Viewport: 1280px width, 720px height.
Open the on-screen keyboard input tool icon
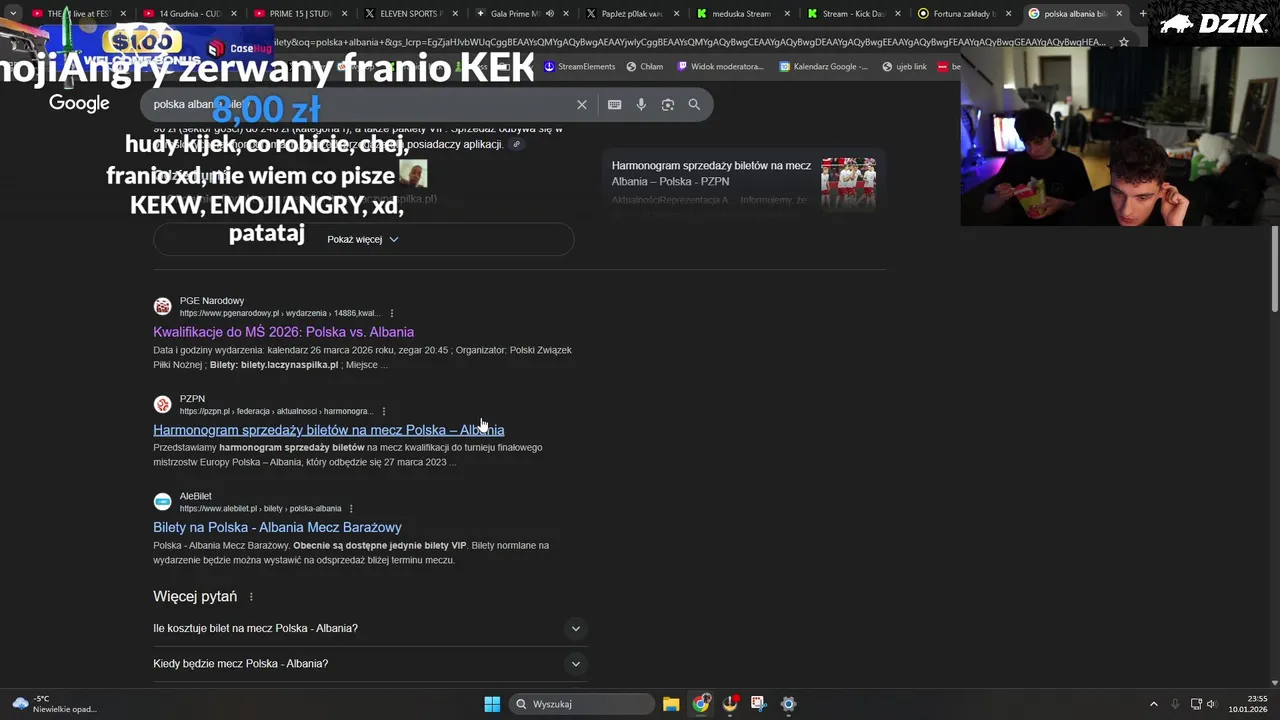pos(614,104)
